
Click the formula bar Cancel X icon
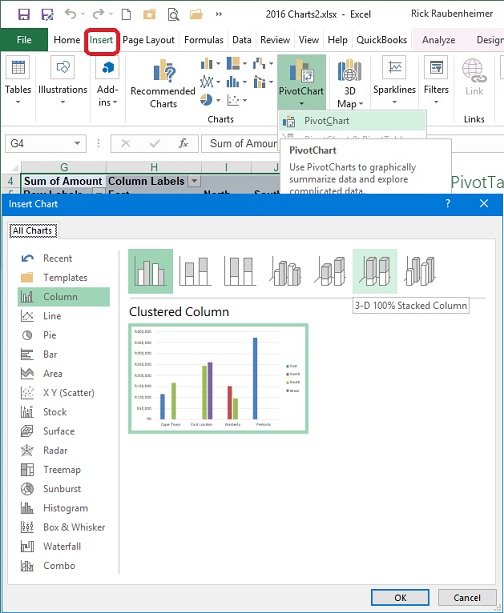(x=126, y=143)
